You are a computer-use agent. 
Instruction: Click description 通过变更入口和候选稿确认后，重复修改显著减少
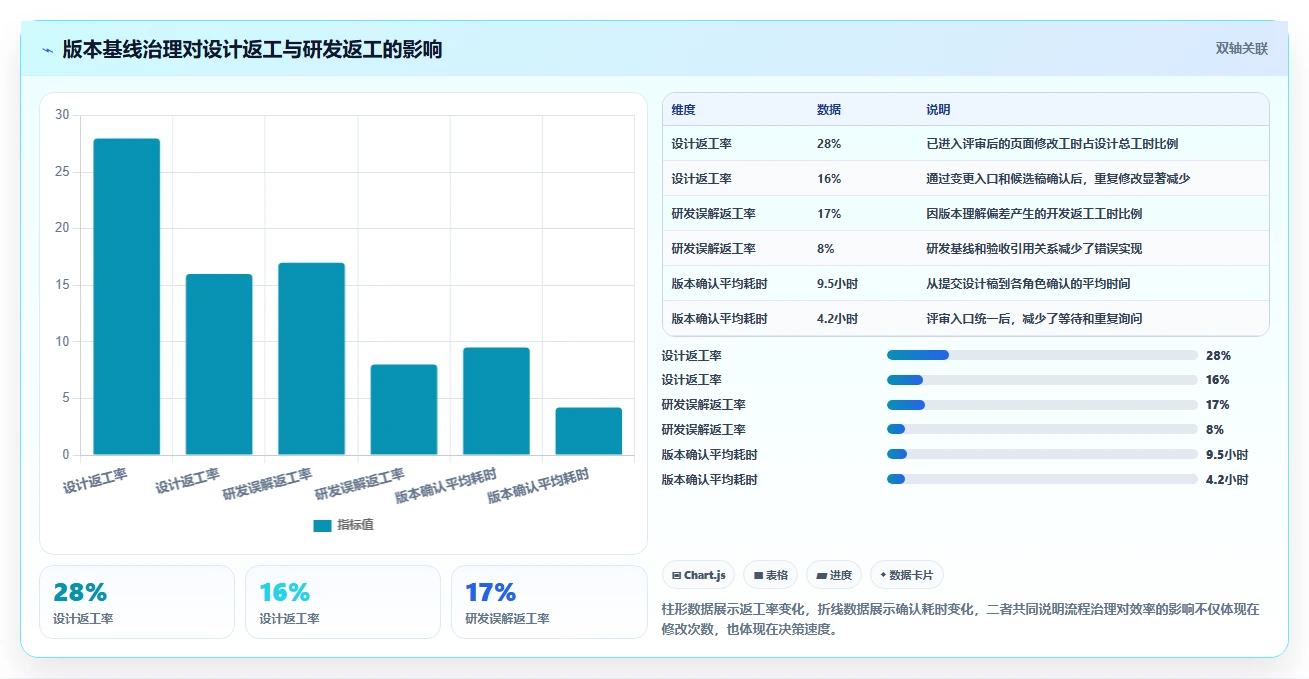tap(1058, 179)
